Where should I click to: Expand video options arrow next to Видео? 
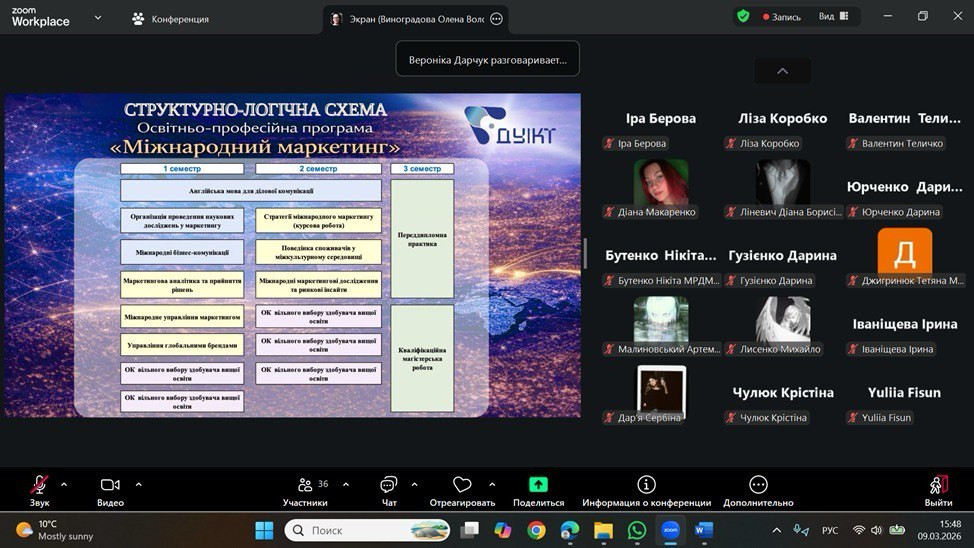click(138, 485)
